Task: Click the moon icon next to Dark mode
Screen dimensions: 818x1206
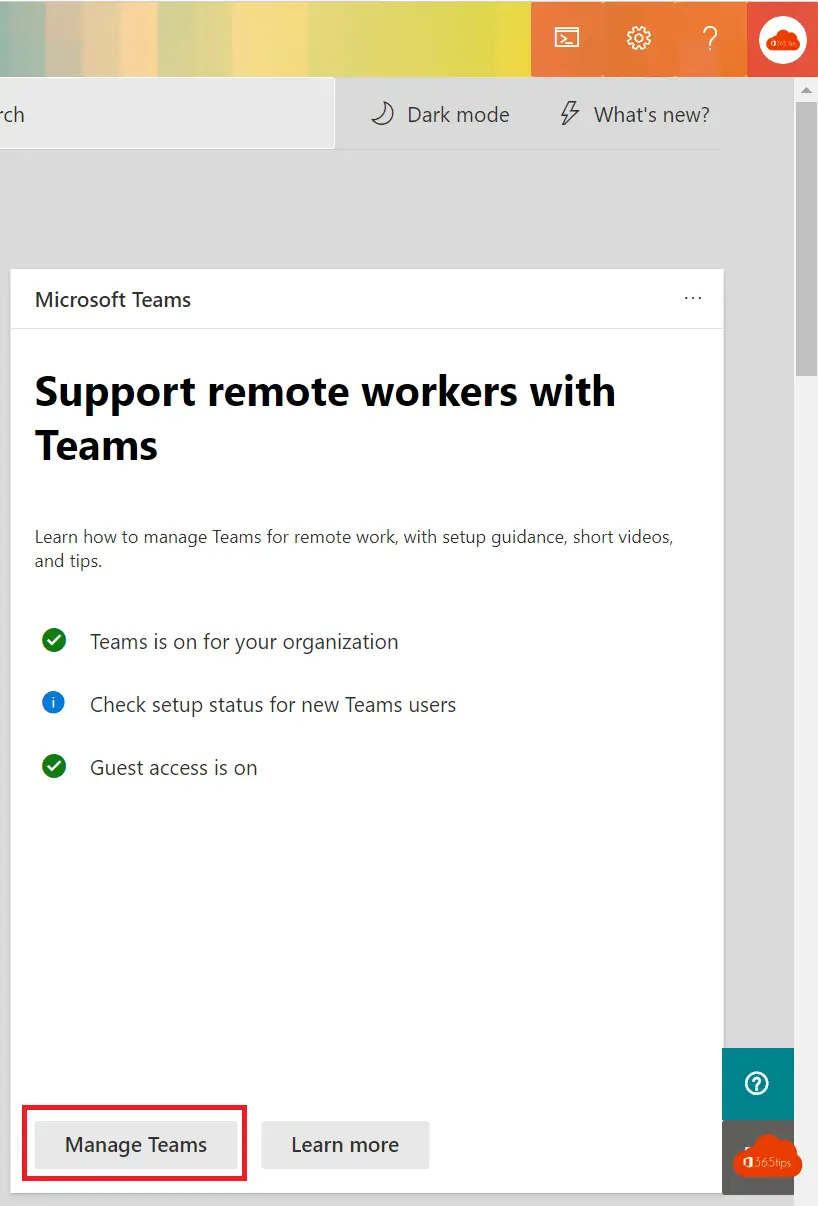Action: [382, 114]
